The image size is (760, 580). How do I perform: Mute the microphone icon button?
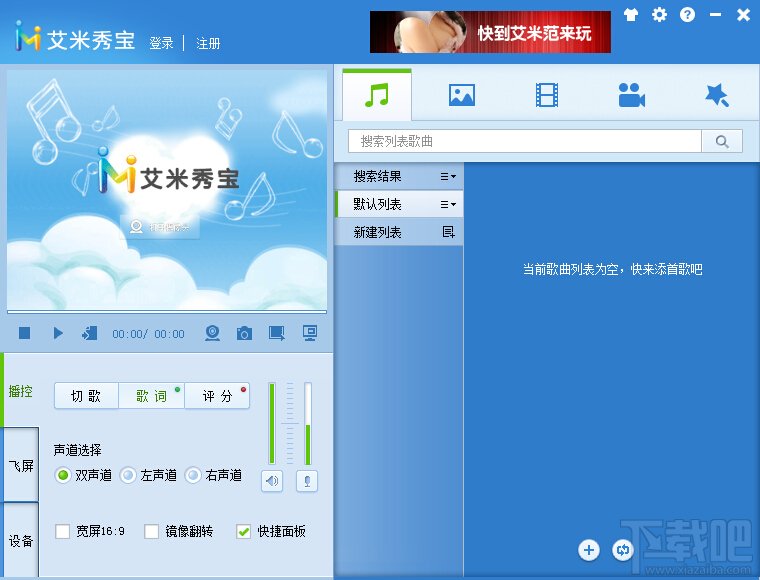[307, 481]
